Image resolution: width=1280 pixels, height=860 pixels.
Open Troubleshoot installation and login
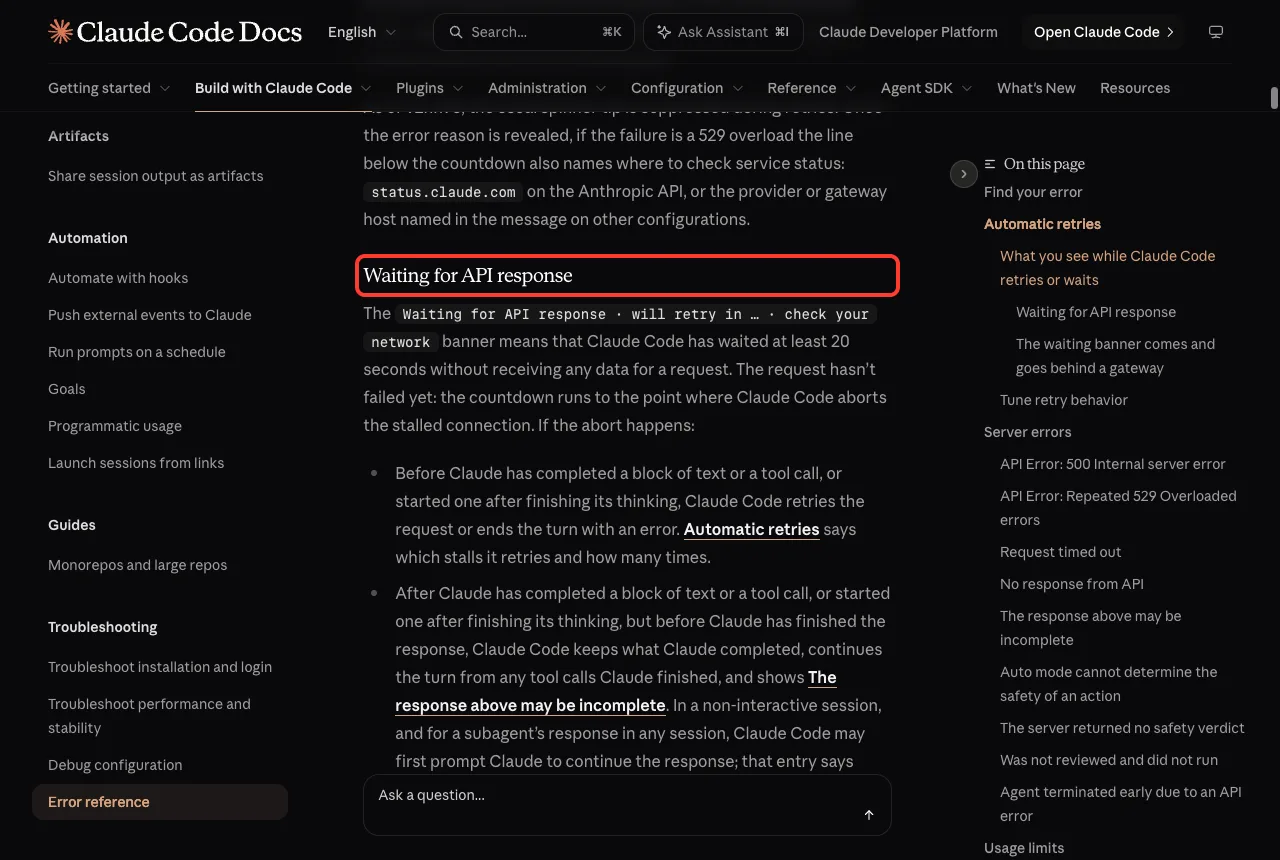160,667
